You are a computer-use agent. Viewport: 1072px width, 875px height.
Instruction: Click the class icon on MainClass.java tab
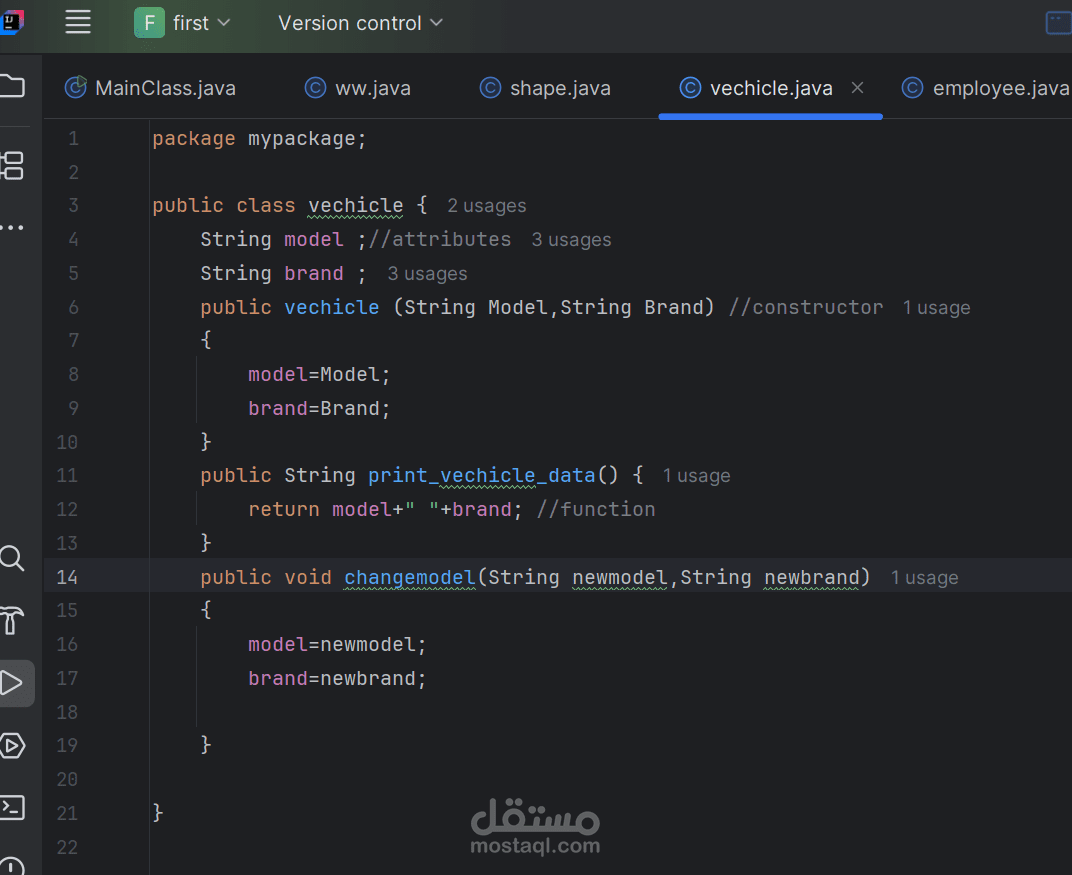tap(75, 87)
